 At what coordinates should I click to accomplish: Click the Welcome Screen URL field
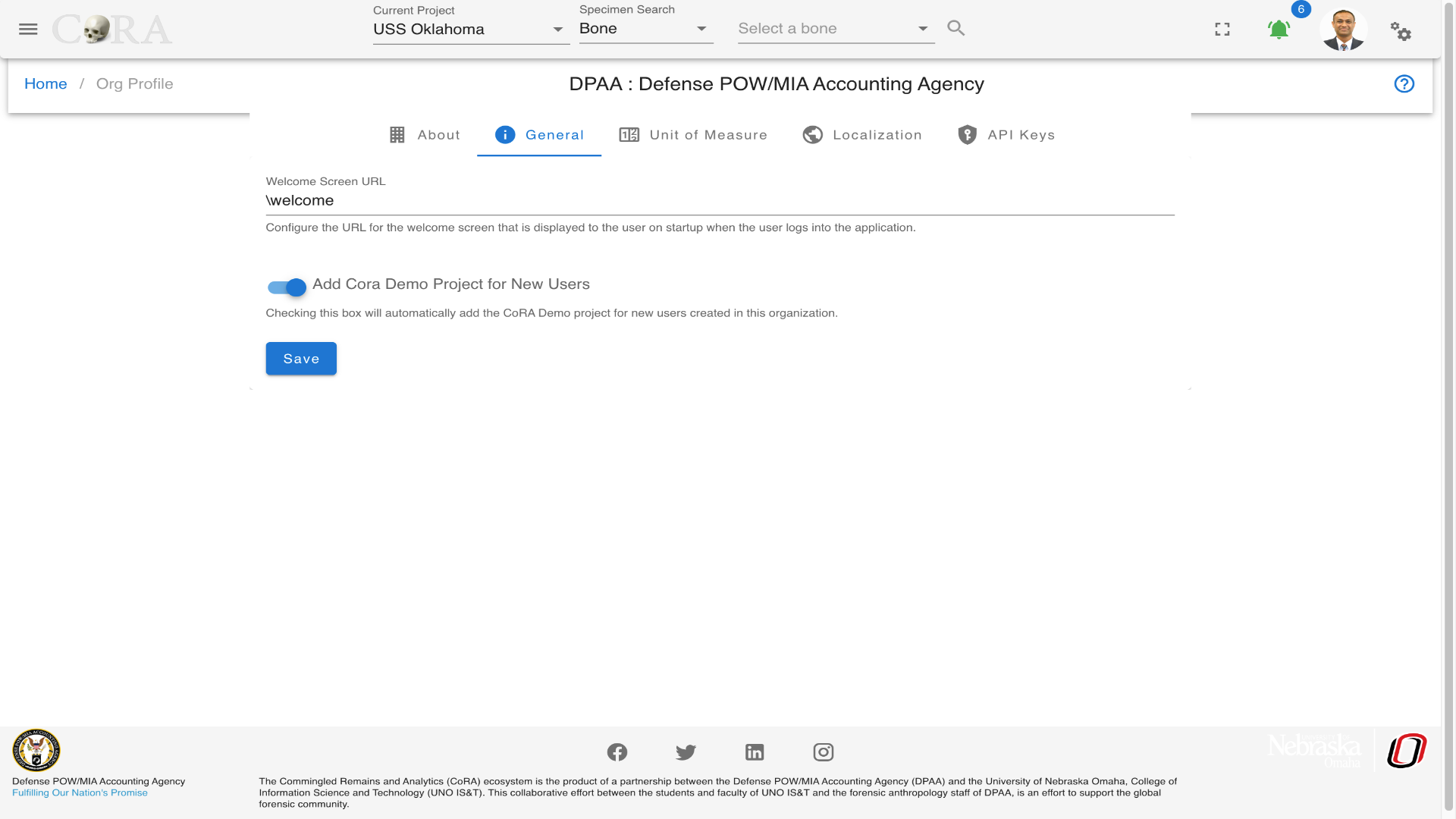coord(720,200)
